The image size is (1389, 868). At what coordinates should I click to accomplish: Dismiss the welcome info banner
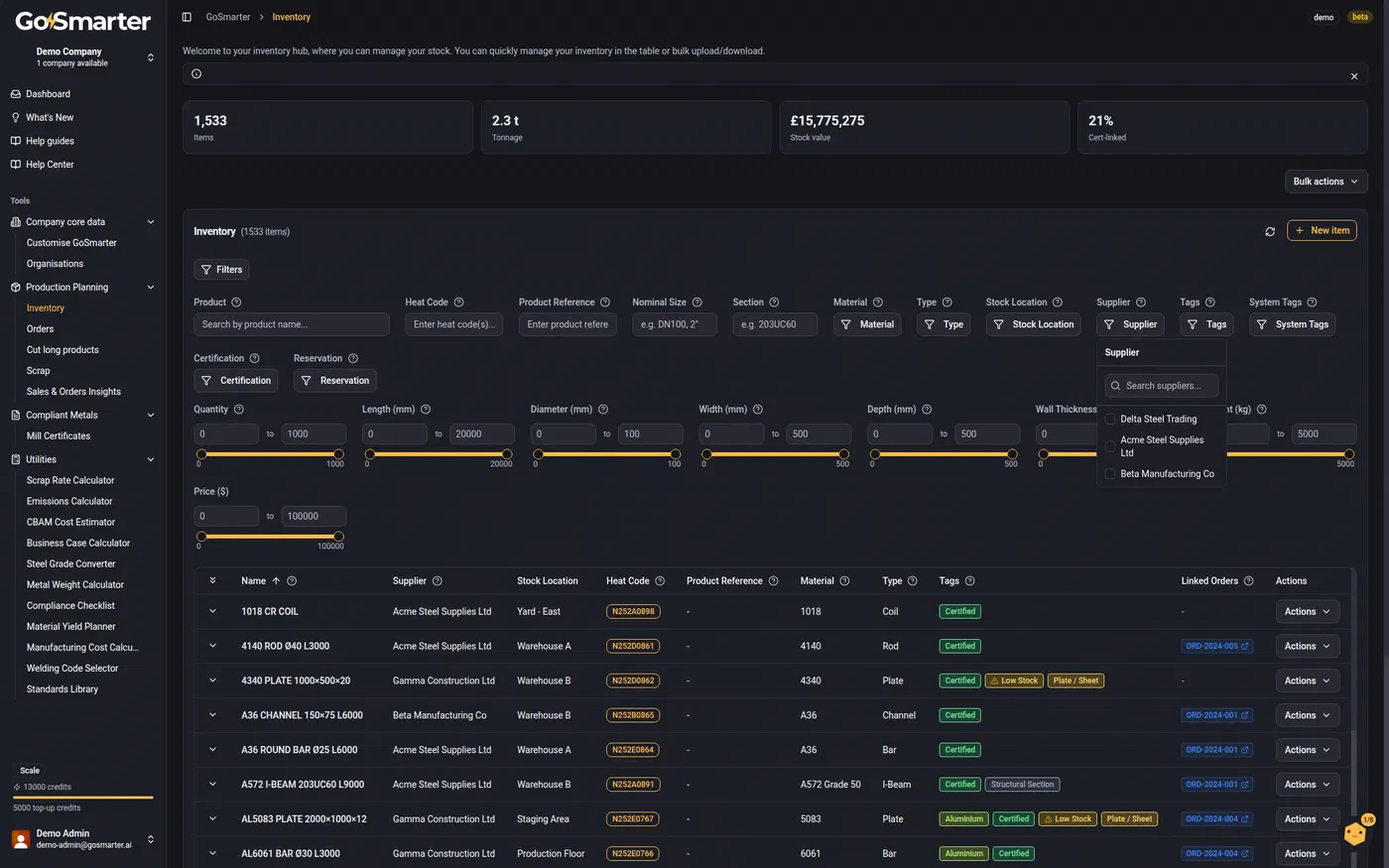click(x=1354, y=76)
